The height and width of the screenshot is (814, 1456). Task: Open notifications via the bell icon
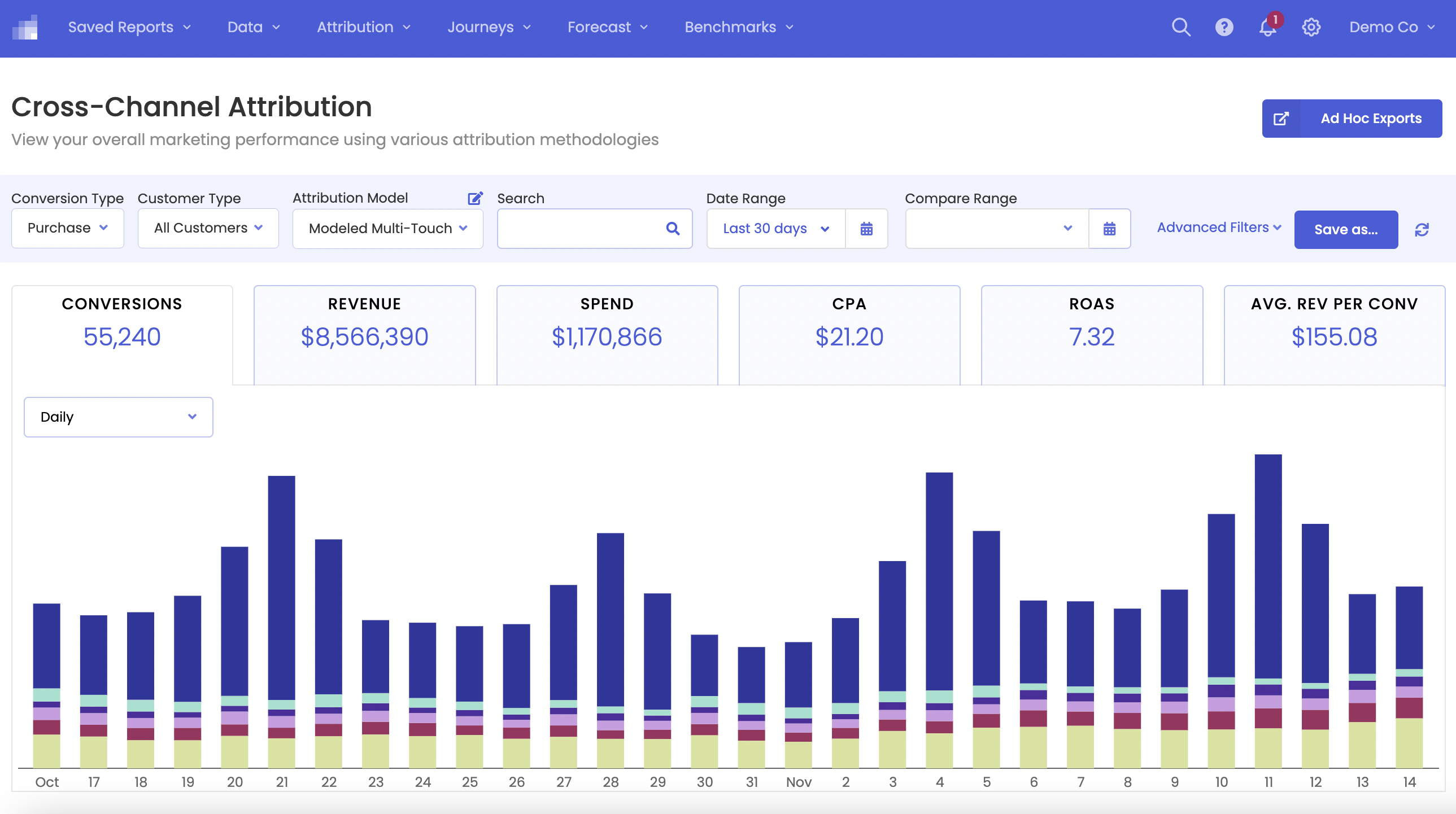click(x=1267, y=28)
